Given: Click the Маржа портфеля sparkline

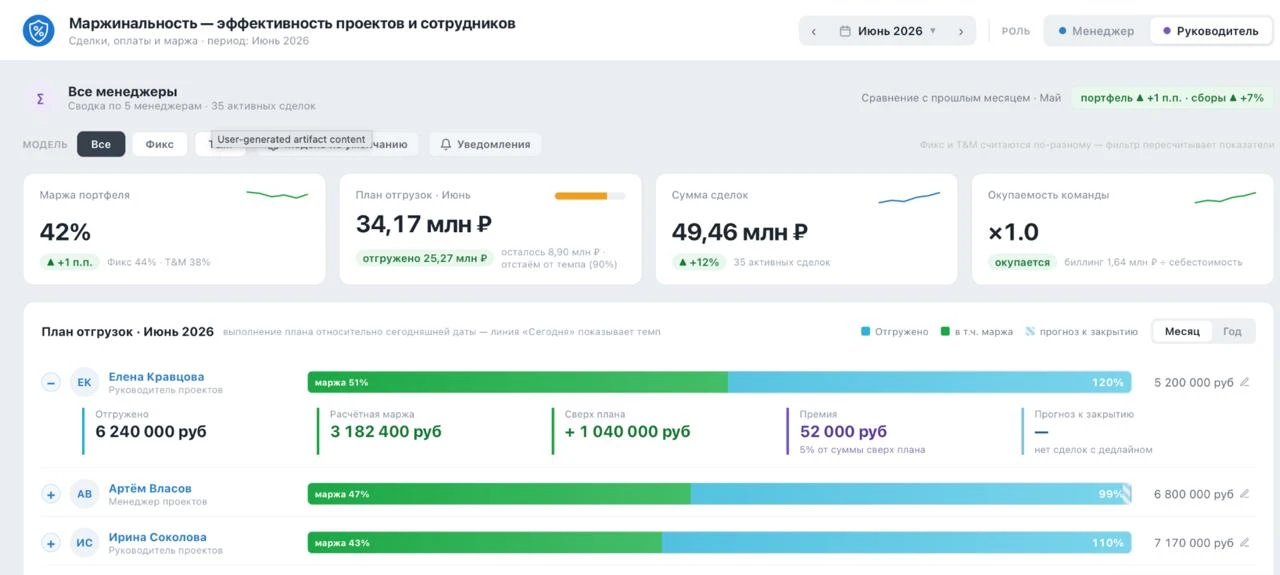Looking at the screenshot, I should coord(277,195).
